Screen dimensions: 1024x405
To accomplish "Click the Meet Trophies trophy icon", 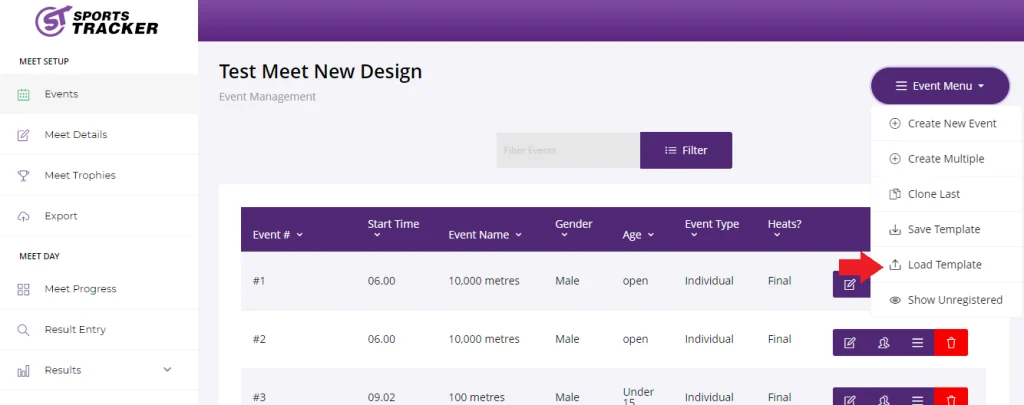I will (x=24, y=176).
